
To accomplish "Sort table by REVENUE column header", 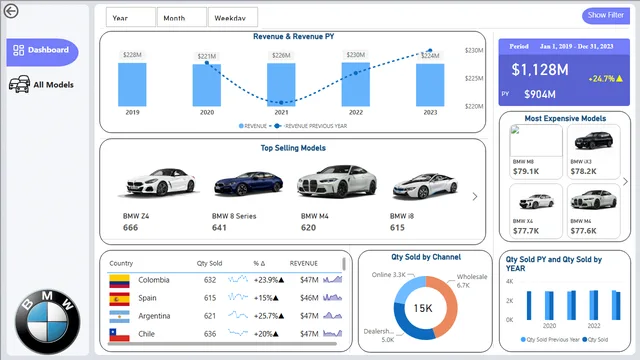I will [304, 263].
